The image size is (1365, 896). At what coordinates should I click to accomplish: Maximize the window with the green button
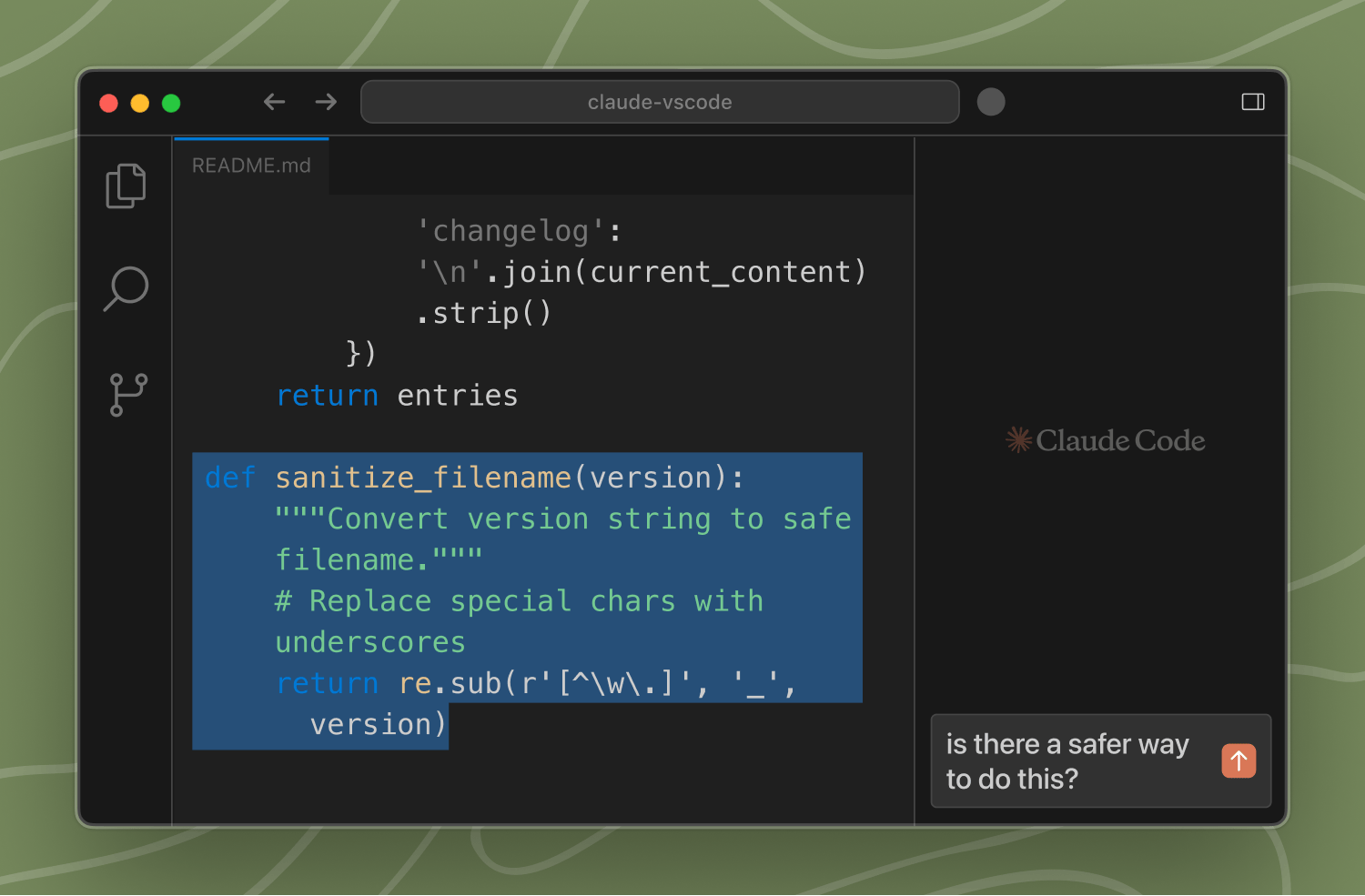[171, 103]
